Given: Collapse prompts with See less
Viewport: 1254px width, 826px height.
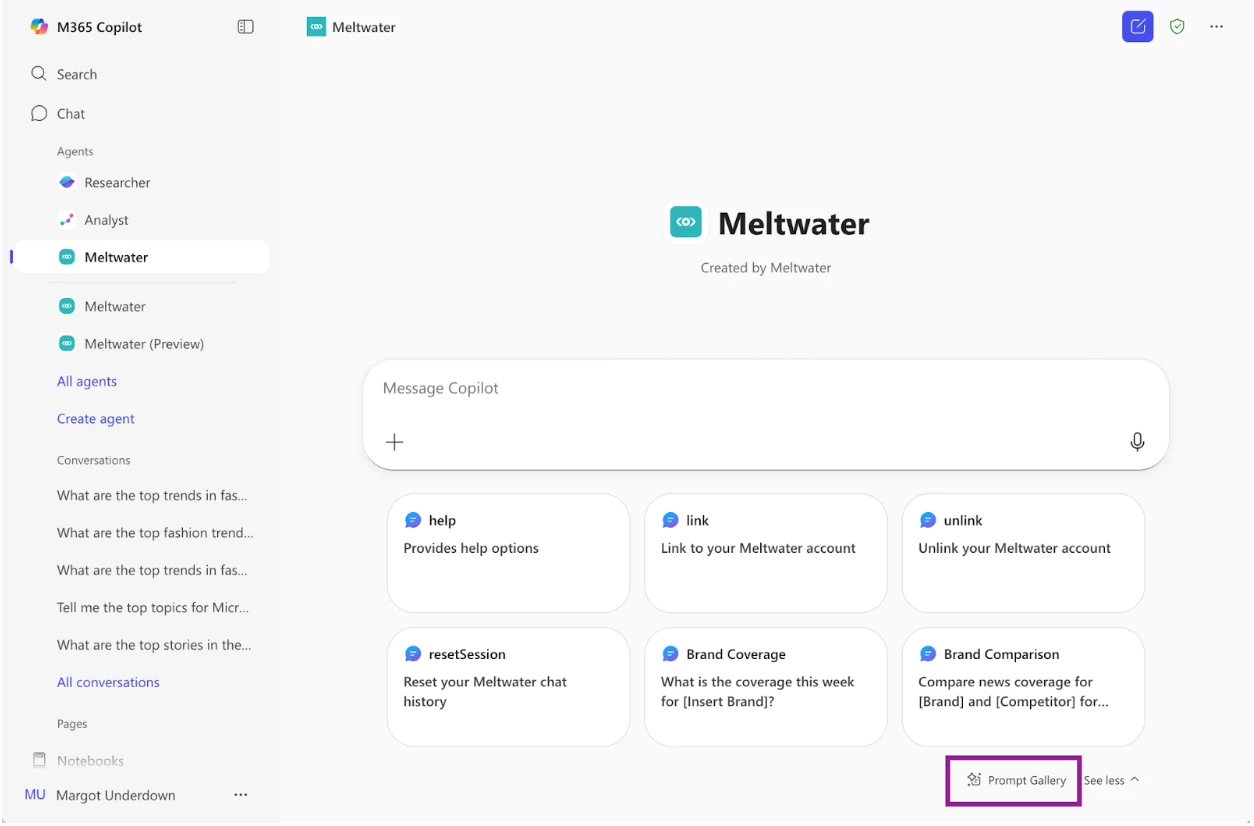Looking at the screenshot, I should tap(1111, 780).
